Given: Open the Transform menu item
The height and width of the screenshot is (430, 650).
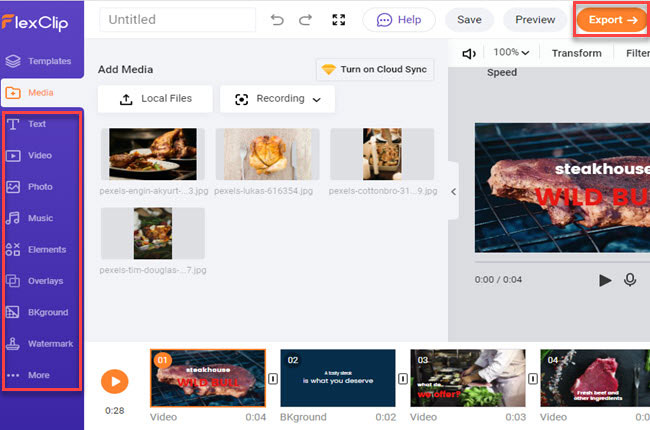Looking at the screenshot, I should coord(576,53).
